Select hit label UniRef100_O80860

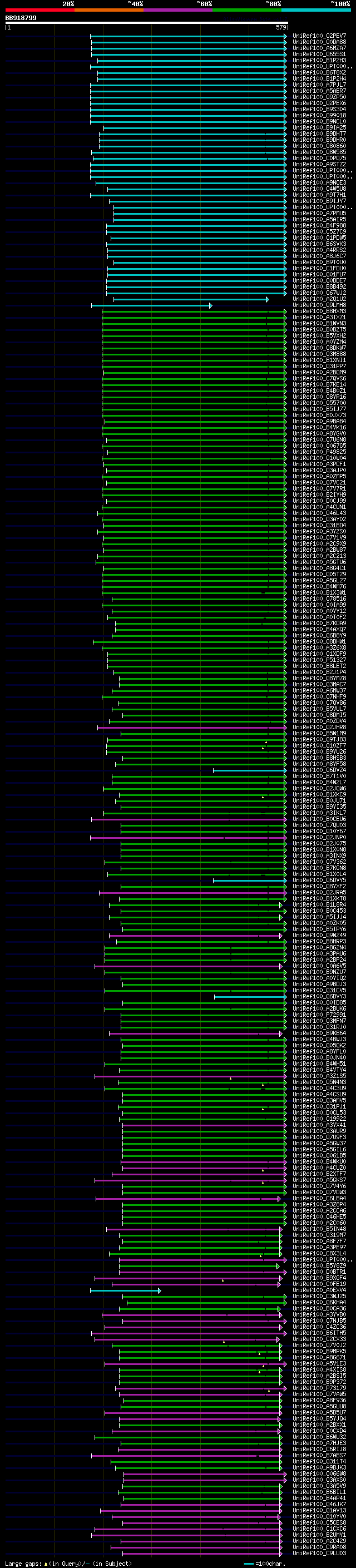[319, 146]
